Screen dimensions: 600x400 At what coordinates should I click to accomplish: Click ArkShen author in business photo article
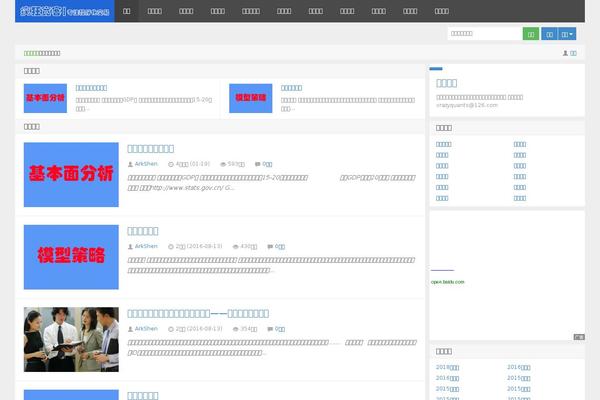click(x=146, y=328)
